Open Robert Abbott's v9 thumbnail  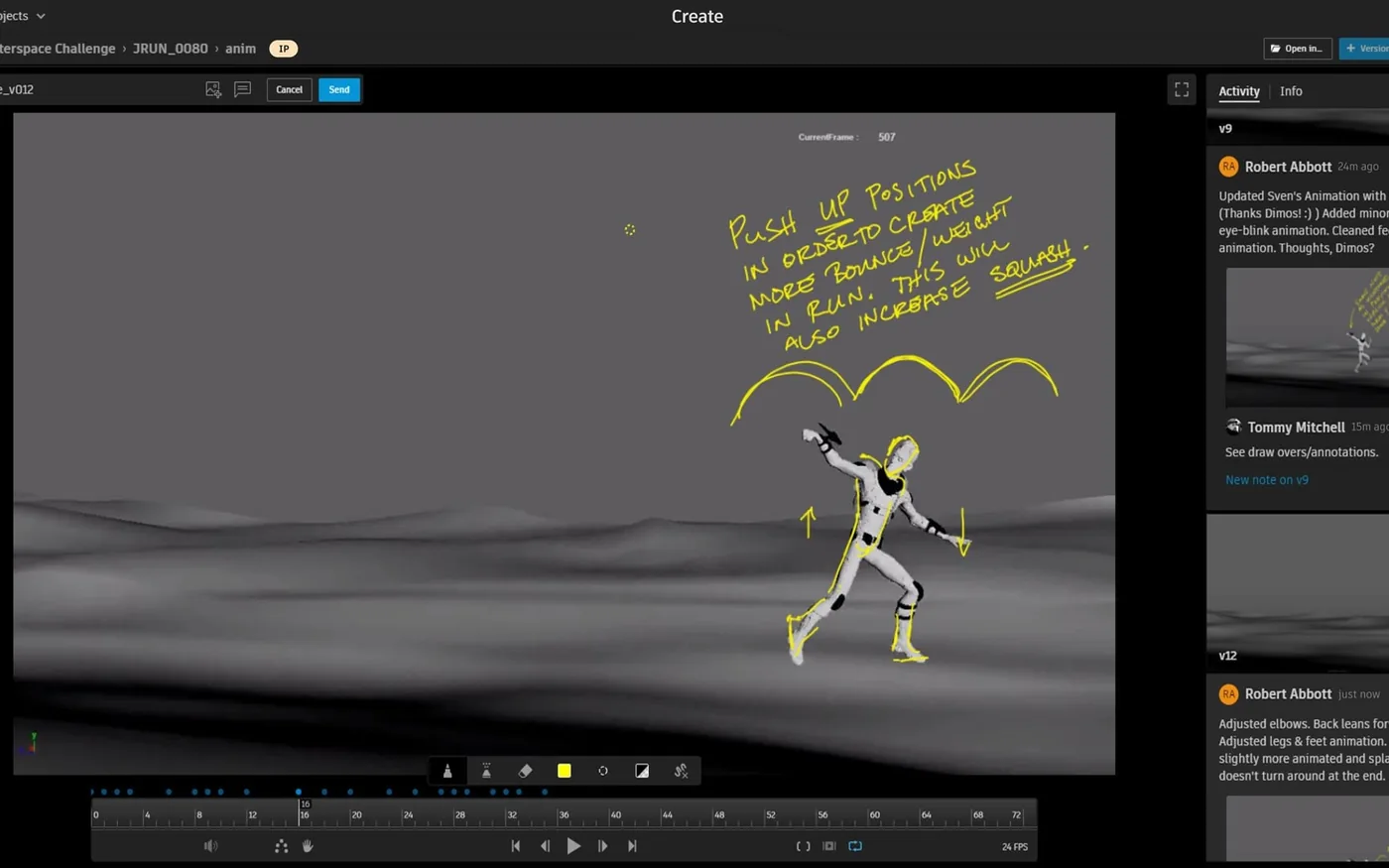point(1308,337)
